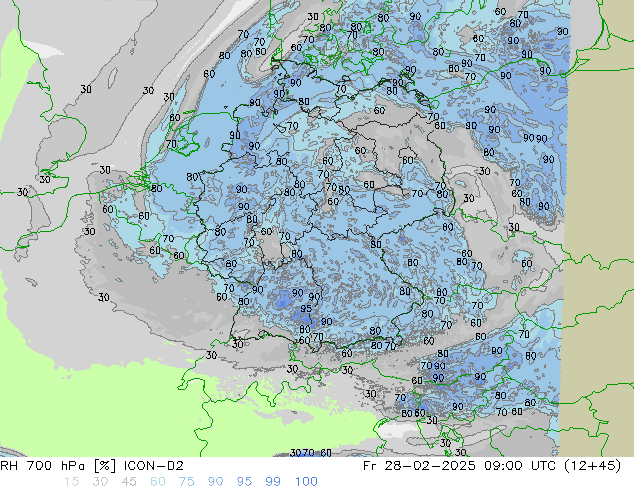Screen dimensions: 634x490
Task: Click the 'RH 700 hPa [%] ICON-D2' title
Action: [92, 466]
